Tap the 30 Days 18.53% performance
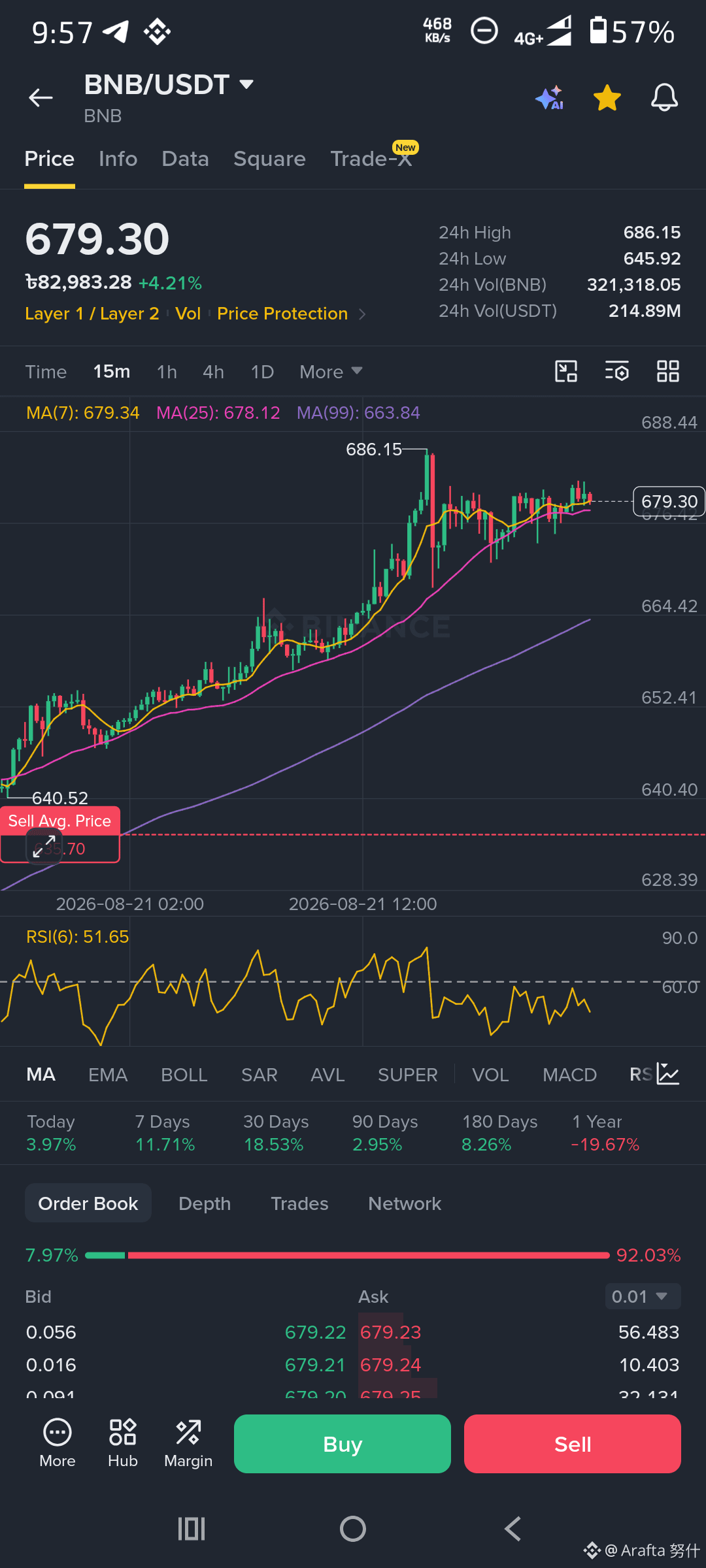This screenshot has height=1568, width=706. tap(276, 1133)
